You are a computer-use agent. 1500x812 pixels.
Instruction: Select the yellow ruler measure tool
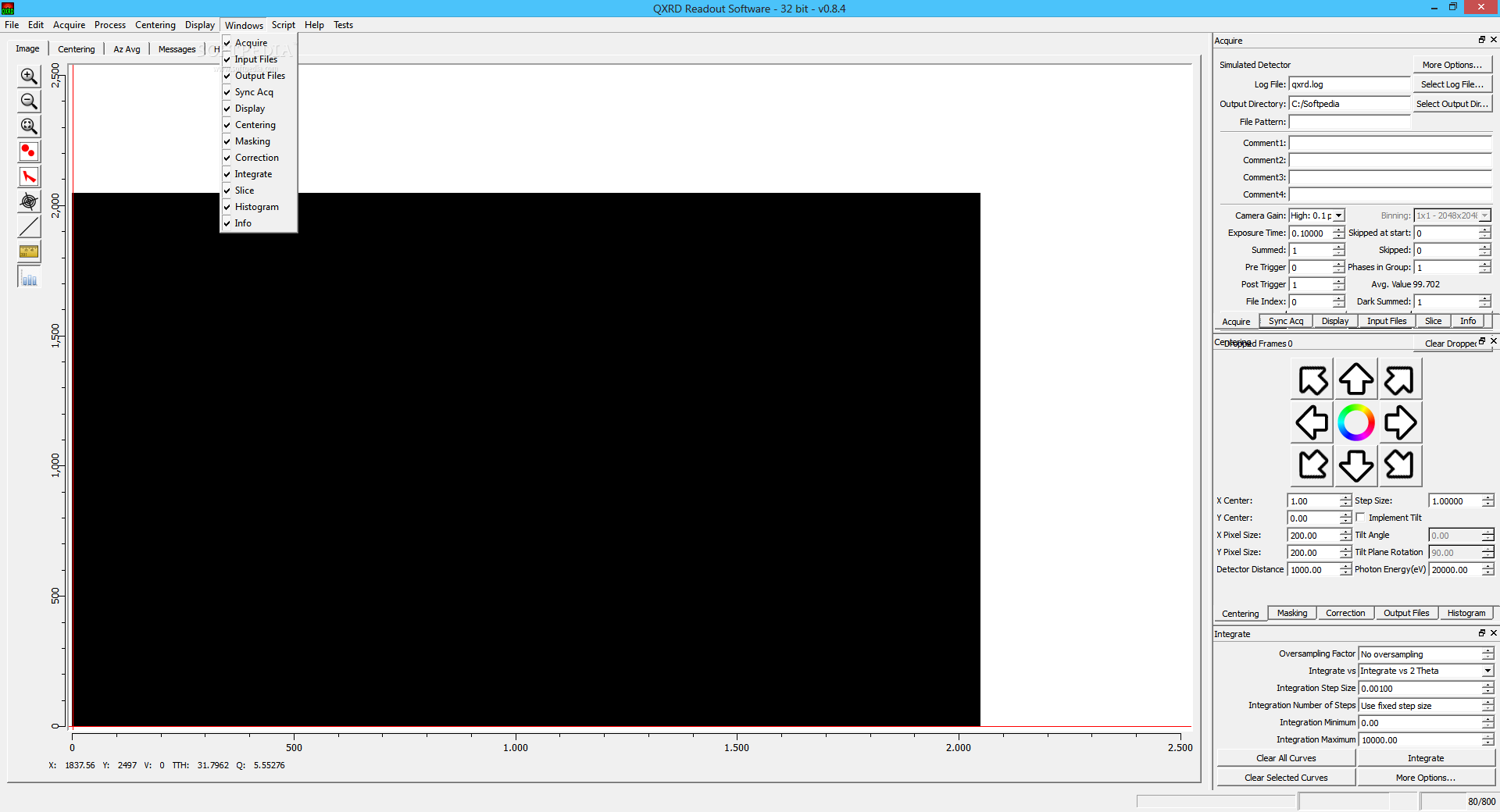point(29,251)
